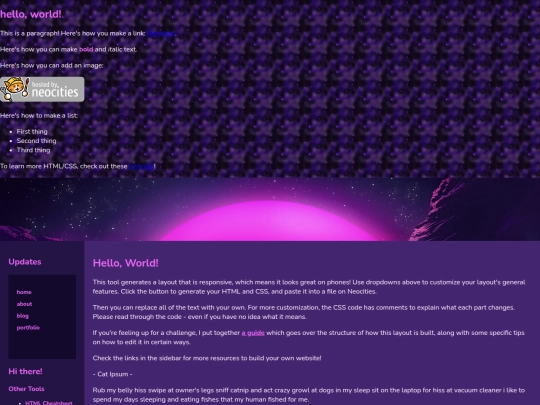Screen dimensions: 540x405
Task: Click the 'Here's how you can add an image:' text
Action: coord(52,65)
